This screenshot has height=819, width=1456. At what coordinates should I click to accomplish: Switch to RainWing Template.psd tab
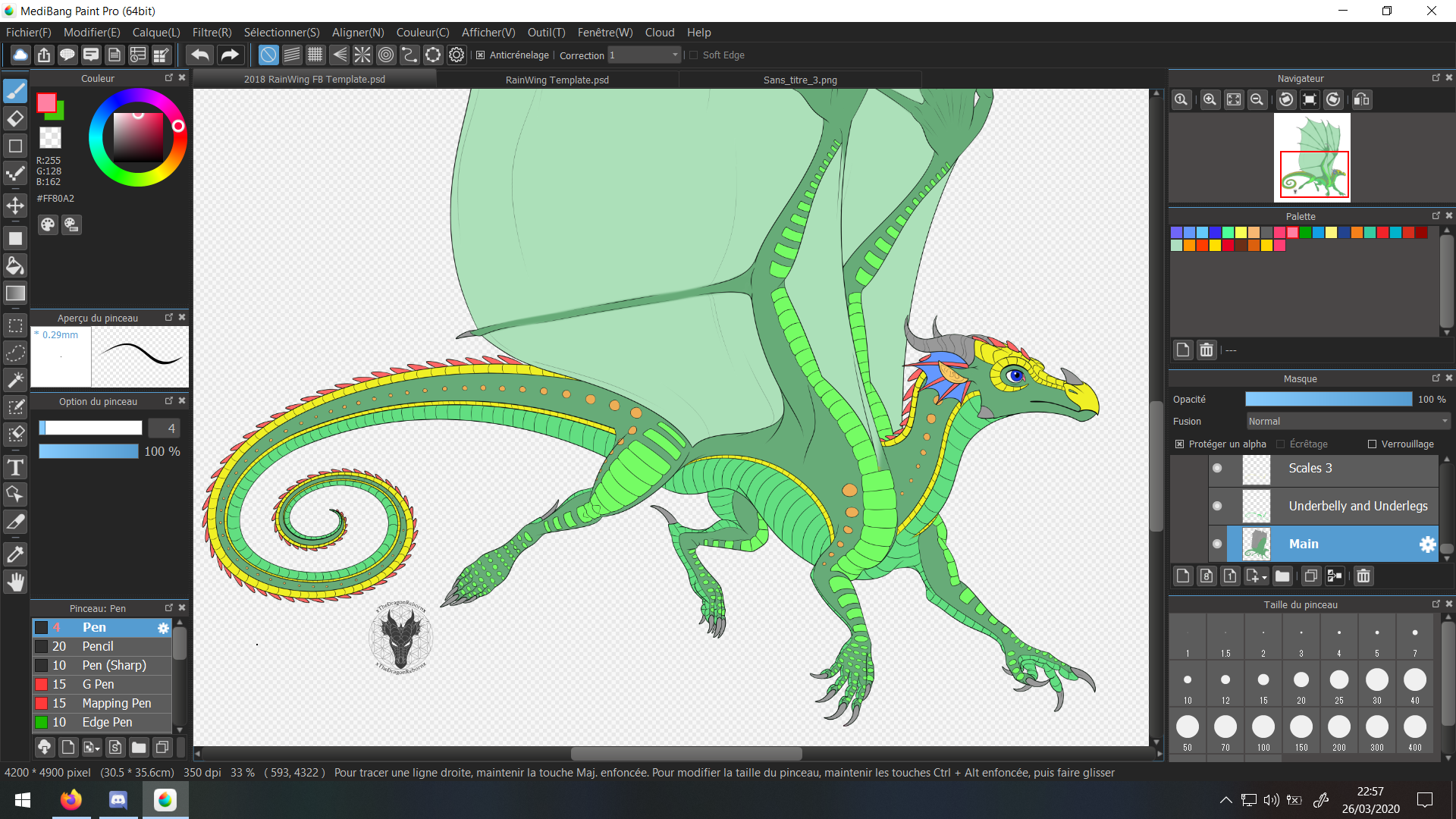click(557, 80)
